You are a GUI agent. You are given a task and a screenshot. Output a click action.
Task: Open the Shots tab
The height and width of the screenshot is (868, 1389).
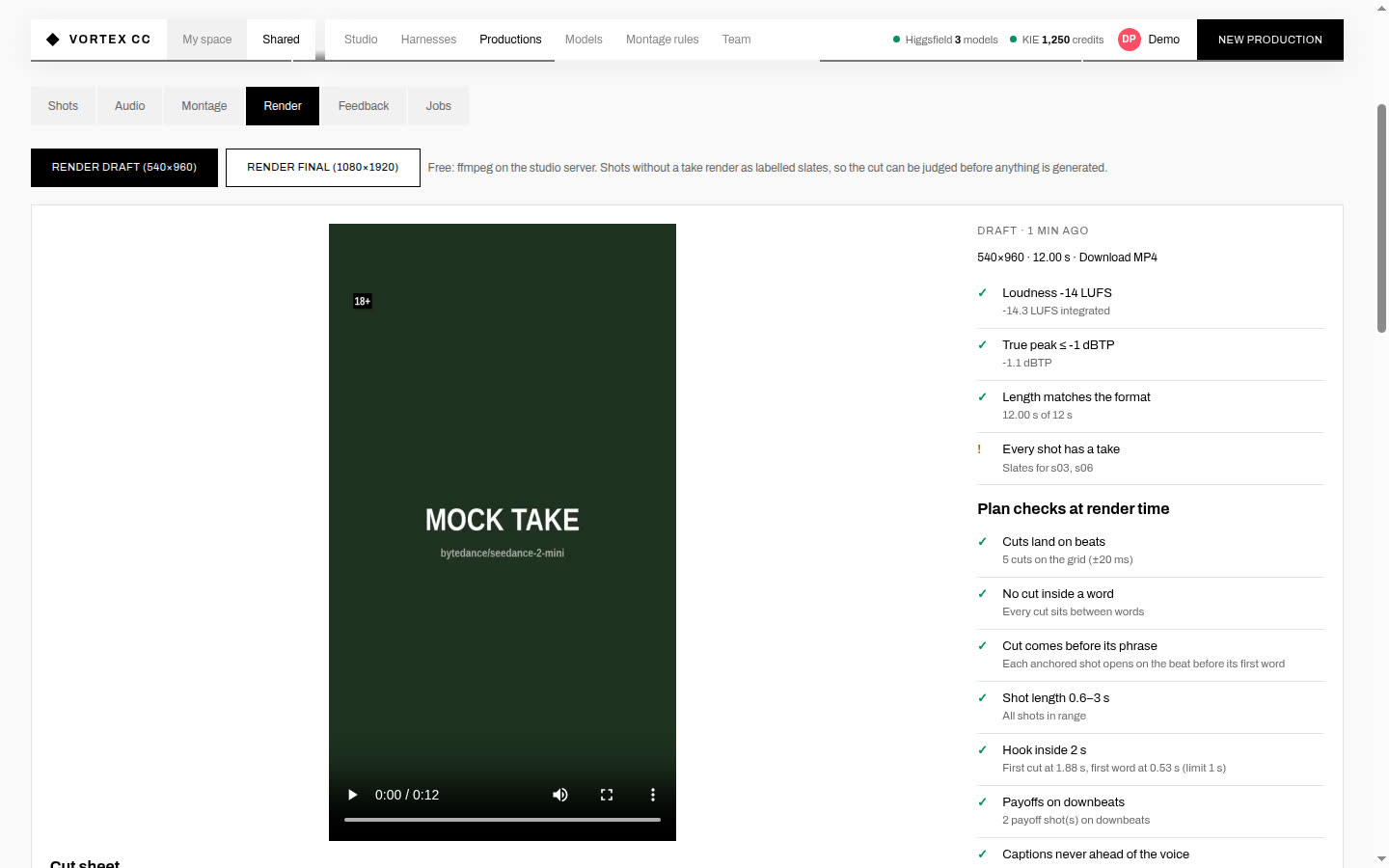[63, 106]
